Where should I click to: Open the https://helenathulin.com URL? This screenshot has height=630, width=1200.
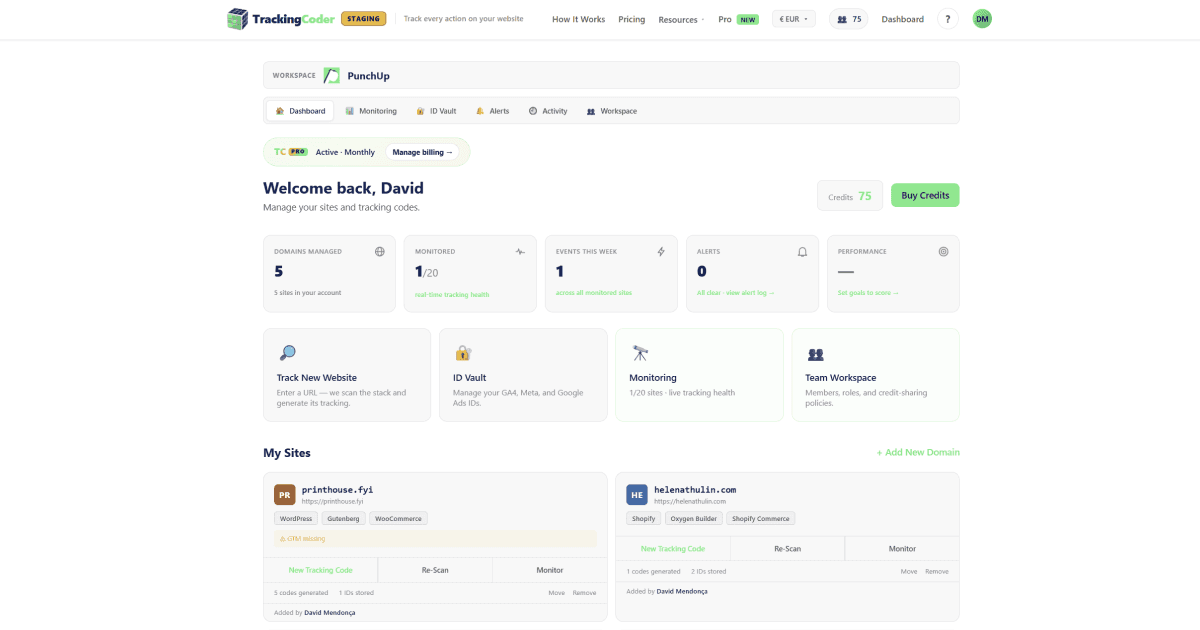point(690,501)
